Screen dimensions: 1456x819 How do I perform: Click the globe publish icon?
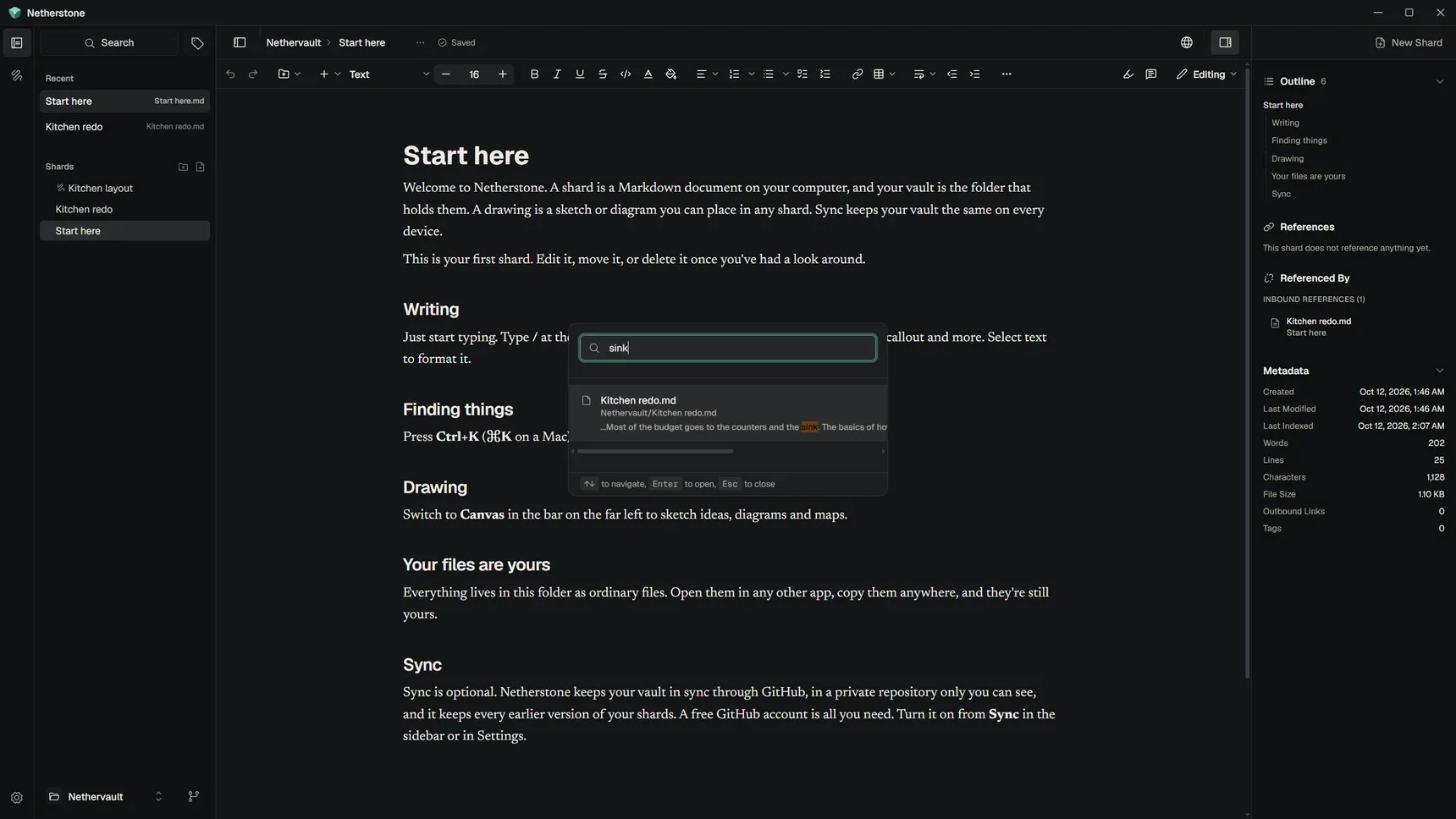1187,43
